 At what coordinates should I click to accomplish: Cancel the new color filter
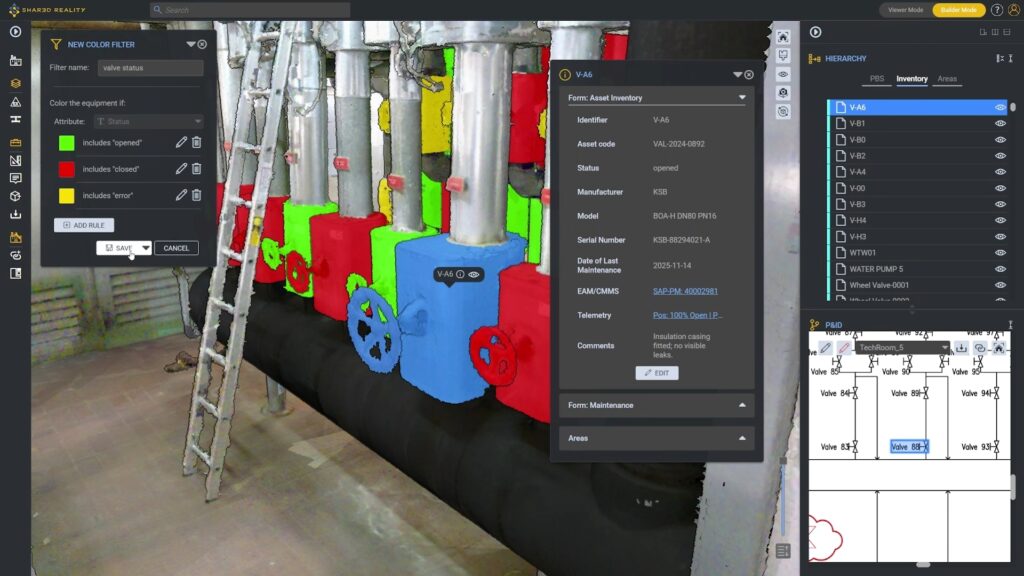[x=176, y=248]
